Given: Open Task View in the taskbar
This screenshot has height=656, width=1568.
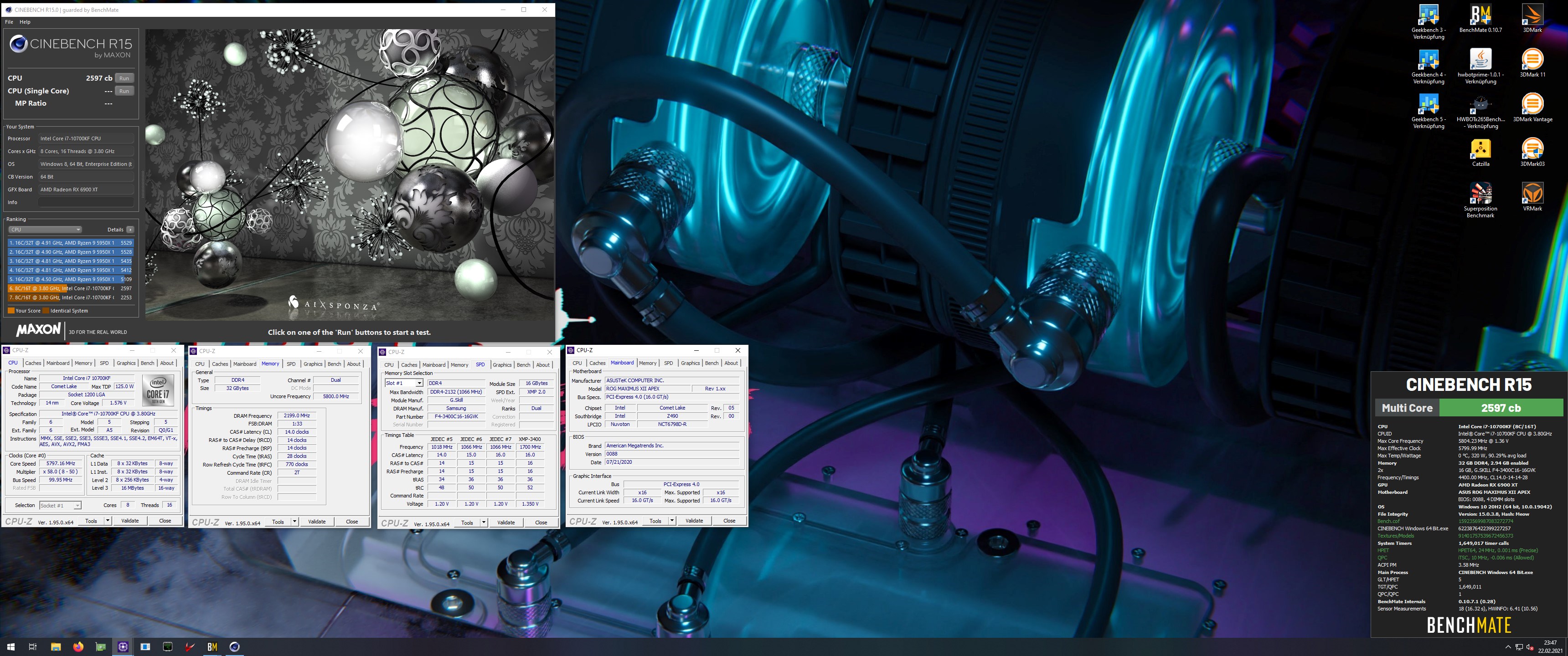Looking at the screenshot, I should pos(33,646).
